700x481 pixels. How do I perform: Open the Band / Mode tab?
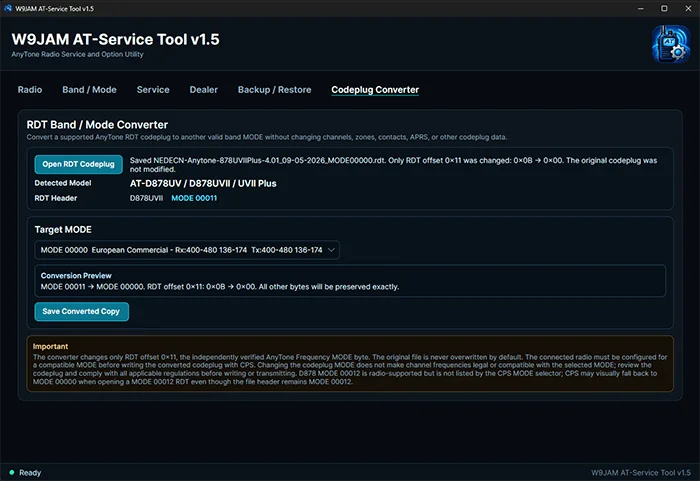tap(89, 90)
